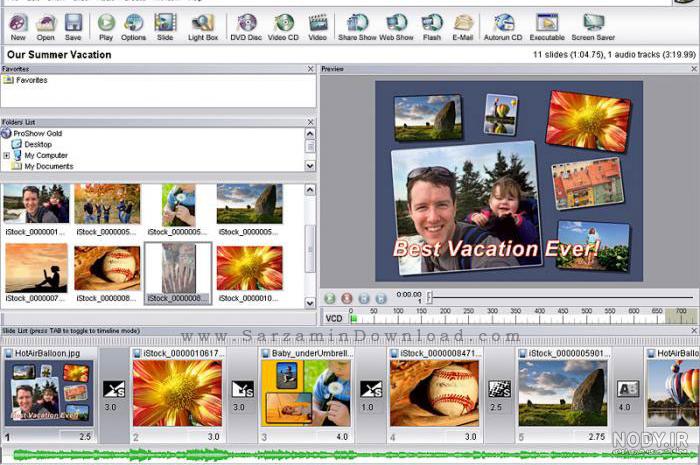Save the show using the Save icon

coord(73,27)
